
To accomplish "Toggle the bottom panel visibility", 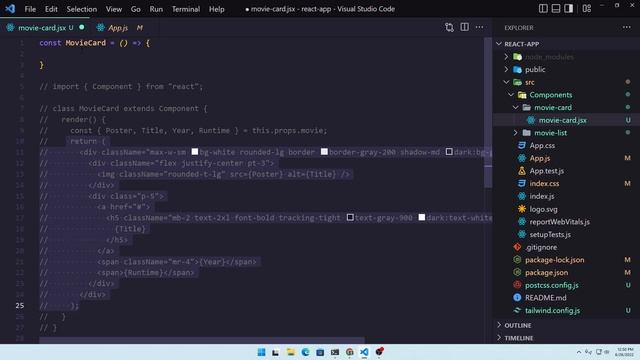I will tap(556, 9).
